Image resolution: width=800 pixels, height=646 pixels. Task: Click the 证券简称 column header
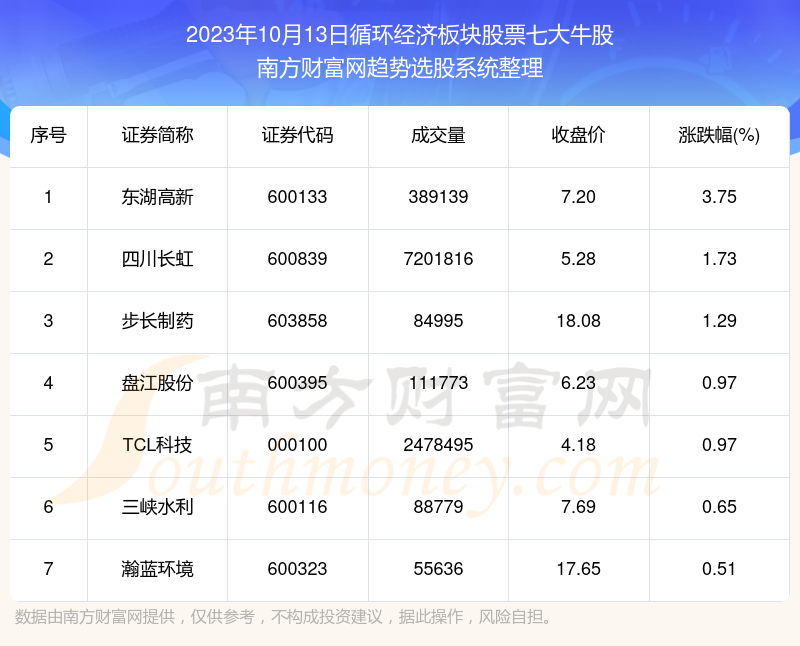click(x=157, y=135)
